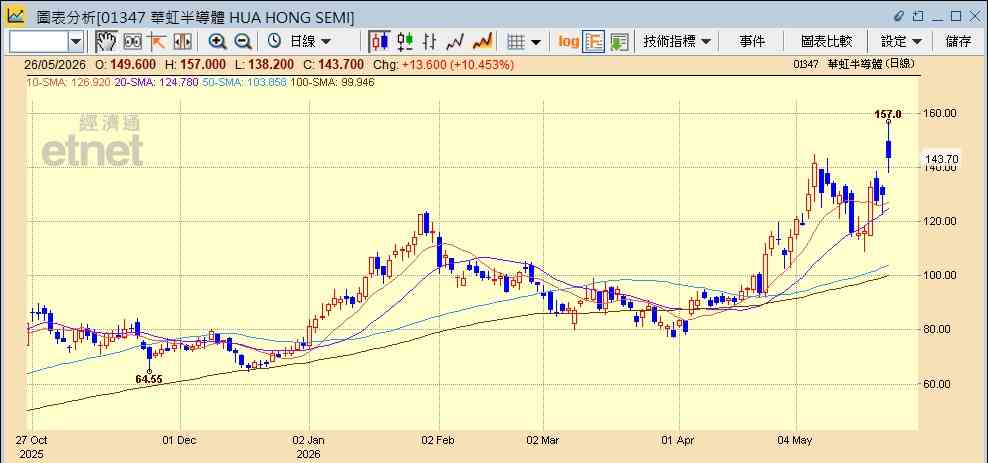
Task: Click the L: 138.200 low value
Action: 264,64
